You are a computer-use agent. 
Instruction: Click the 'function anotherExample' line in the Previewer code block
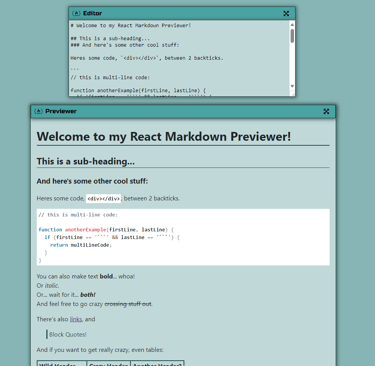click(106, 230)
